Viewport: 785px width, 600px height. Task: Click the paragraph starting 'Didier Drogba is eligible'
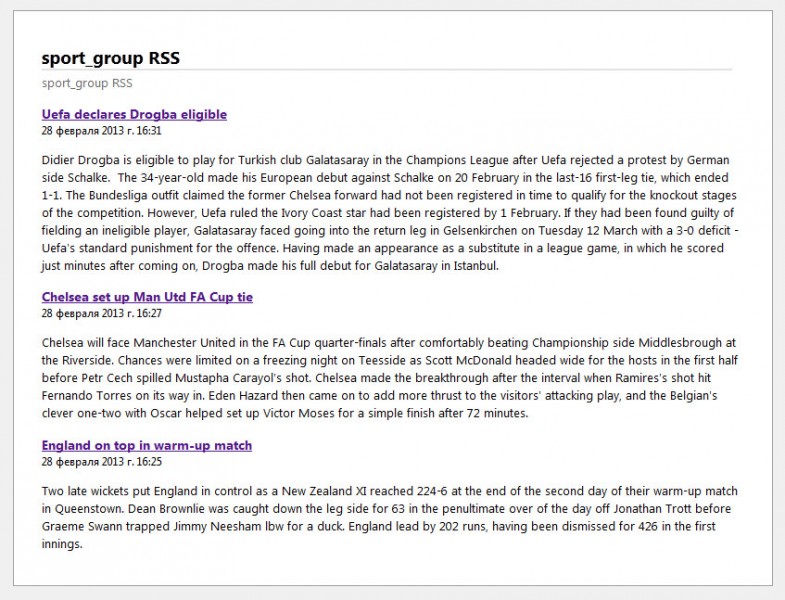pos(390,213)
